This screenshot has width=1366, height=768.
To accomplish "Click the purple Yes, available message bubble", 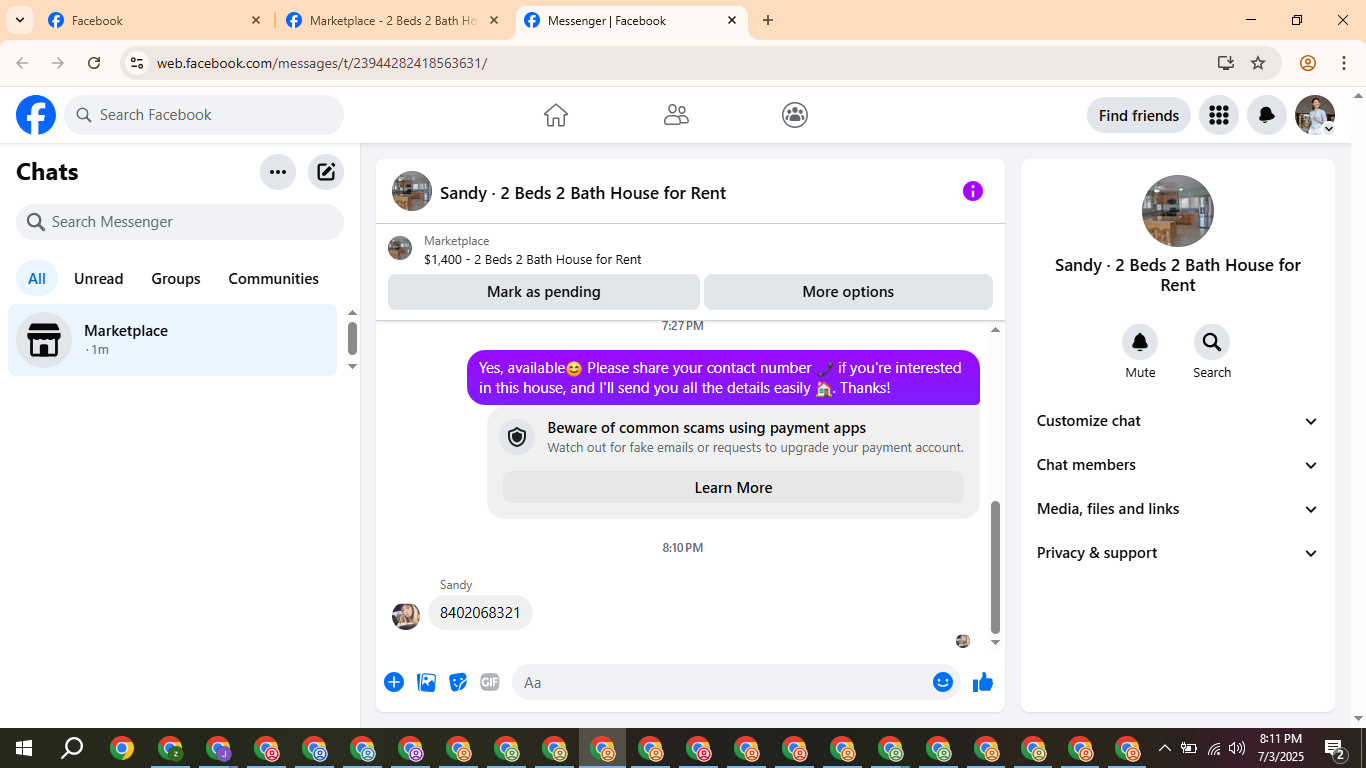I will click(x=723, y=378).
